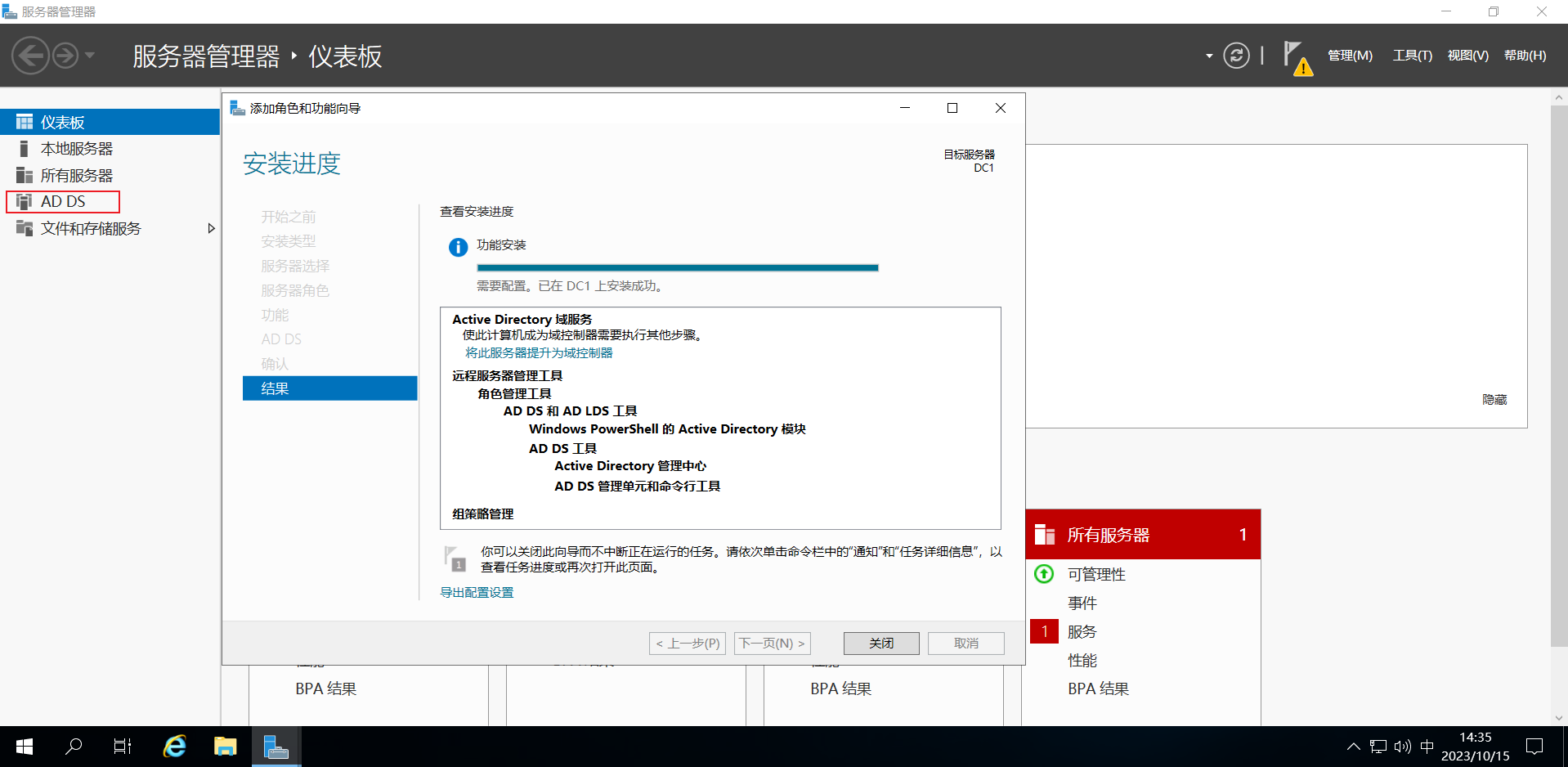Click 将此服务器提升为域控制器 link

[x=539, y=352]
